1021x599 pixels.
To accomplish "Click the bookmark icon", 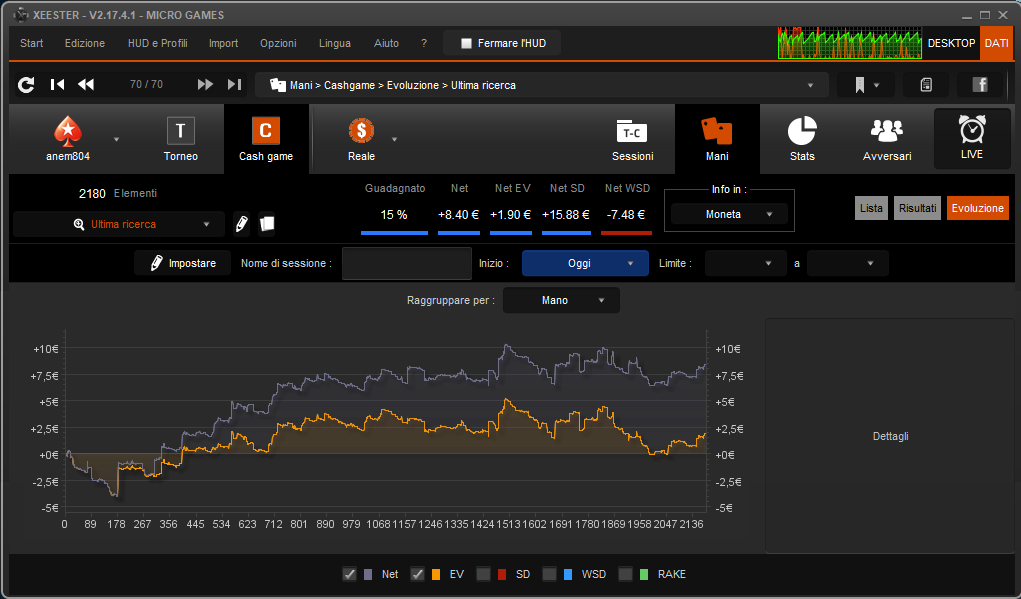I will 860,85.
